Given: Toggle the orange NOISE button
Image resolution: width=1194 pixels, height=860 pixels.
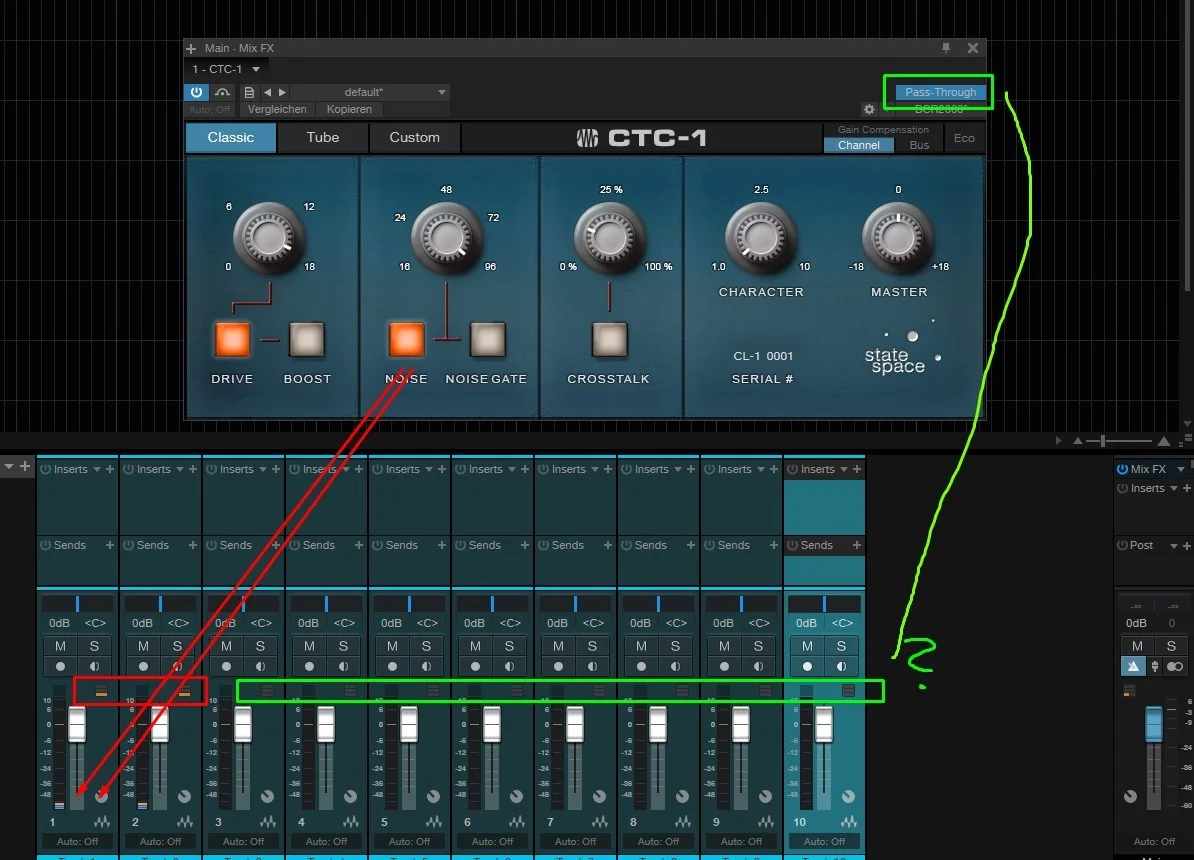Looking at the screenshot, I should click(407, 340).
